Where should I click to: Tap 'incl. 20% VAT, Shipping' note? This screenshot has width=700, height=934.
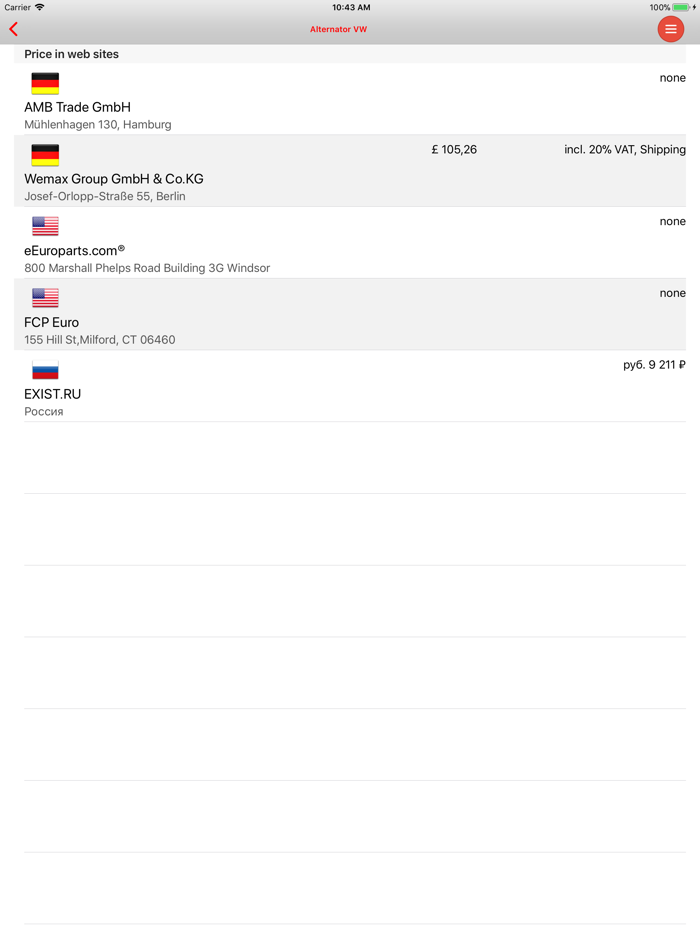tap(624, 150)
